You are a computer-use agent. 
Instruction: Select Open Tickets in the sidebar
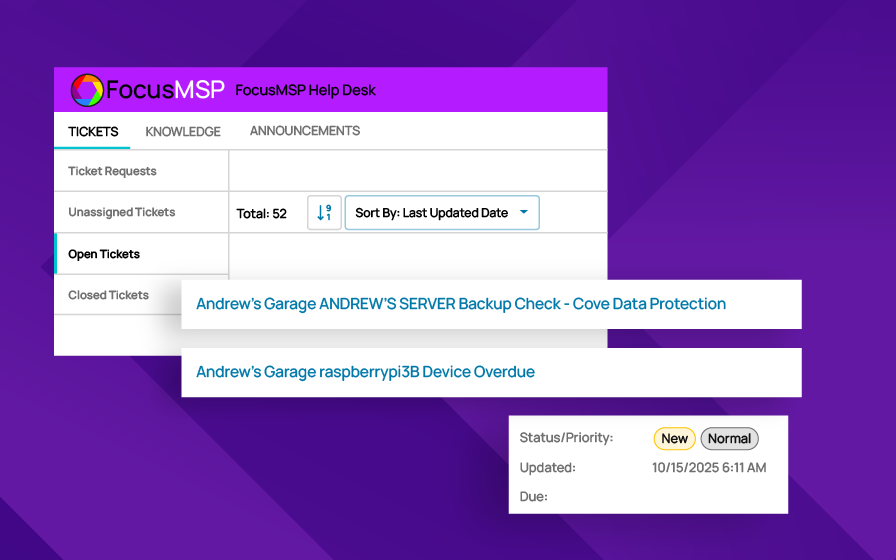(141, 254)
